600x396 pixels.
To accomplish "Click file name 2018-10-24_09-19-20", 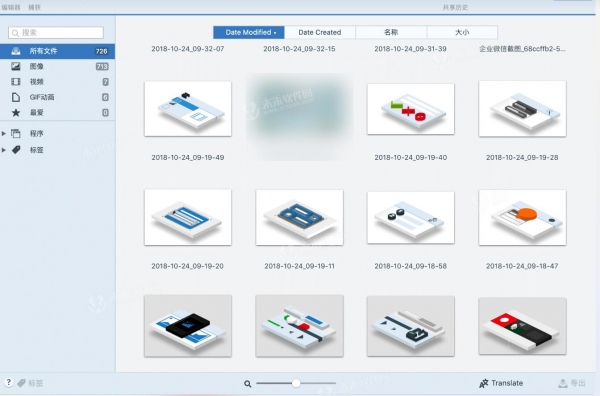I will (188, 266).
